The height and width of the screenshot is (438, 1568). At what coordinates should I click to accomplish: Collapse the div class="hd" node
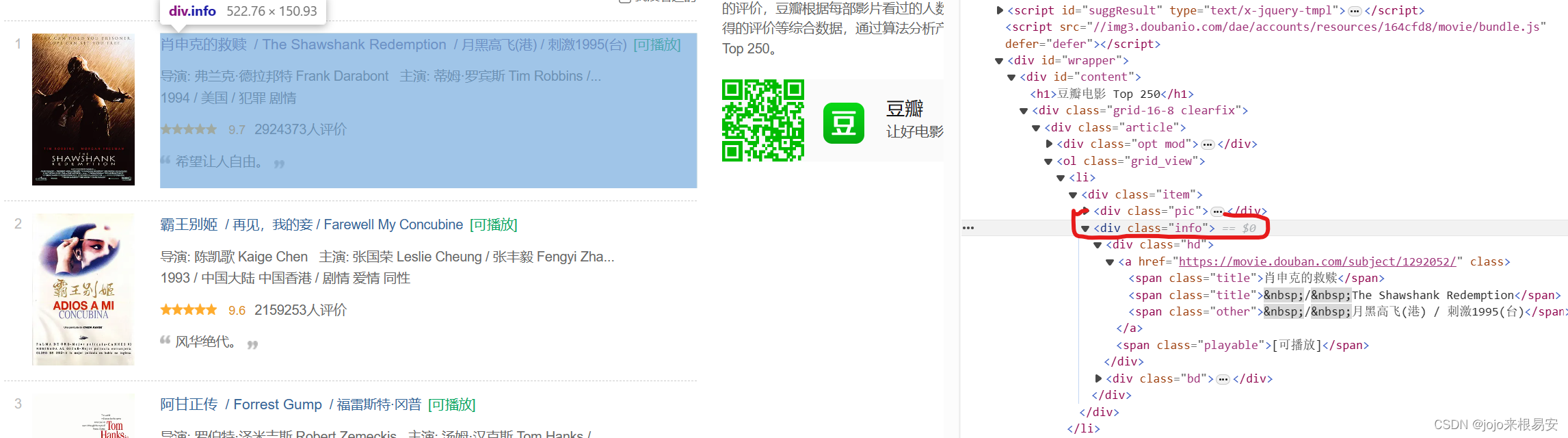1098,245
